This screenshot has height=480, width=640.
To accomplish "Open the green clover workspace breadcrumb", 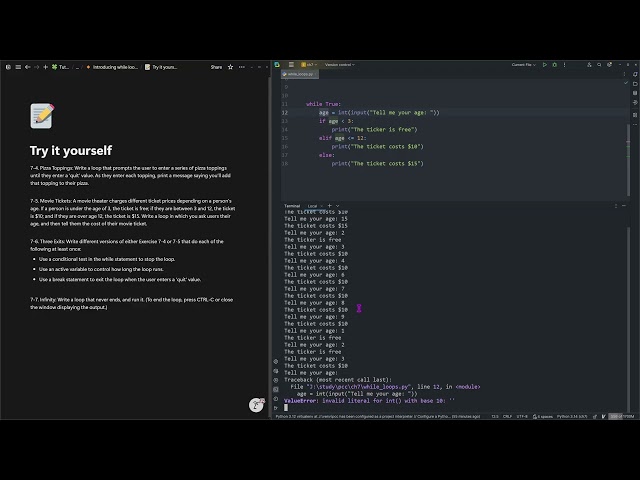I will [60, 67].
